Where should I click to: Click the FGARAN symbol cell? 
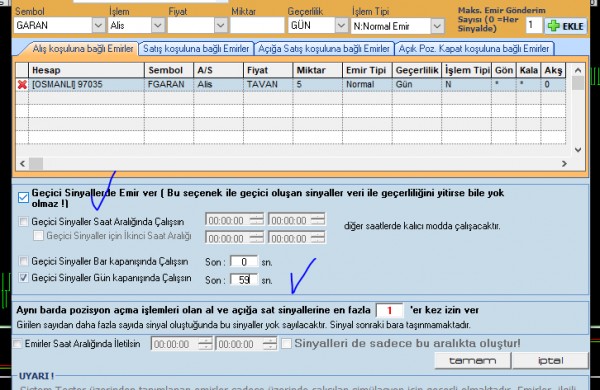click(169, 84)
